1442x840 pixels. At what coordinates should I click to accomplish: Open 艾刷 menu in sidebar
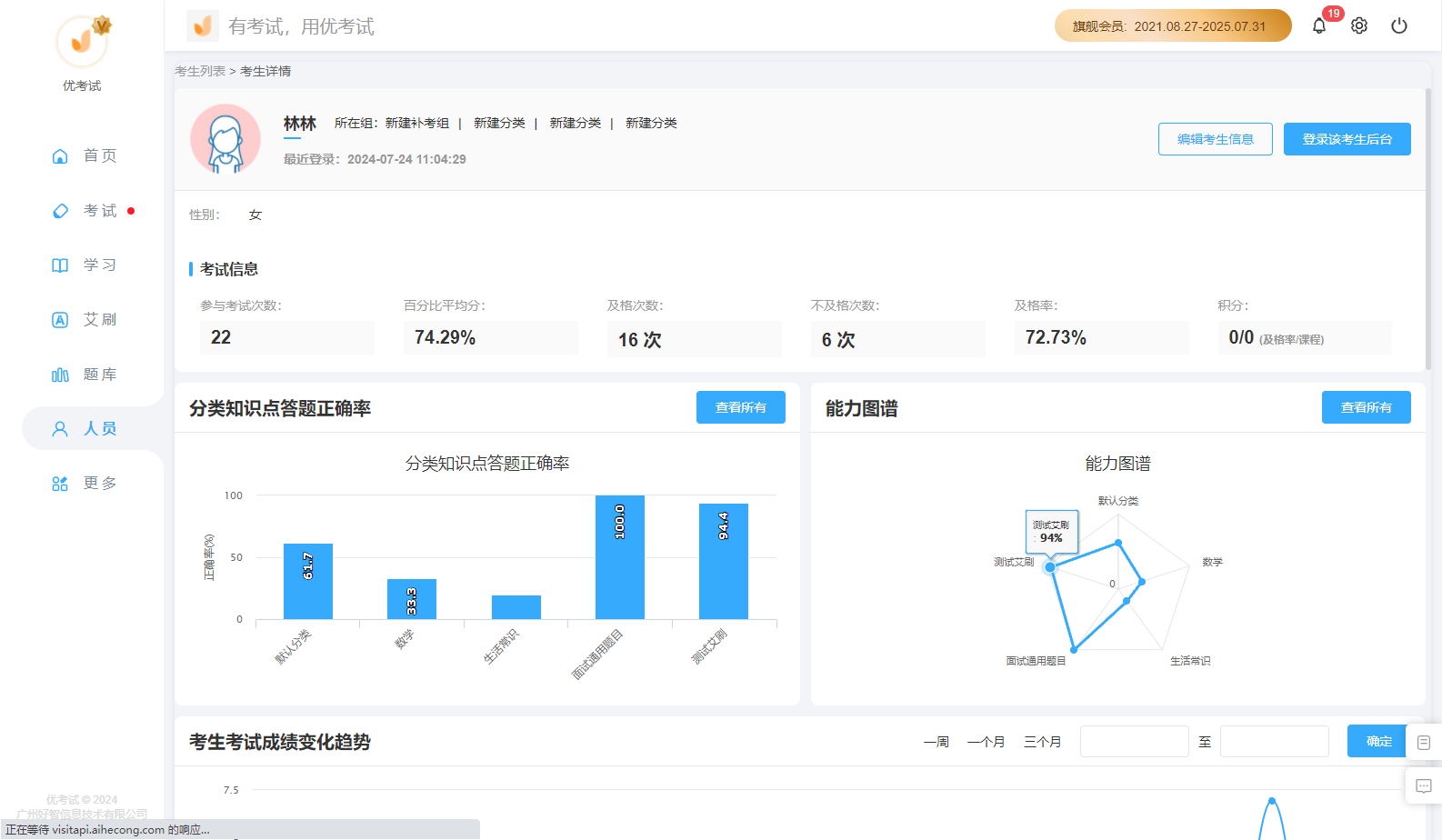[x=100, y=320]
